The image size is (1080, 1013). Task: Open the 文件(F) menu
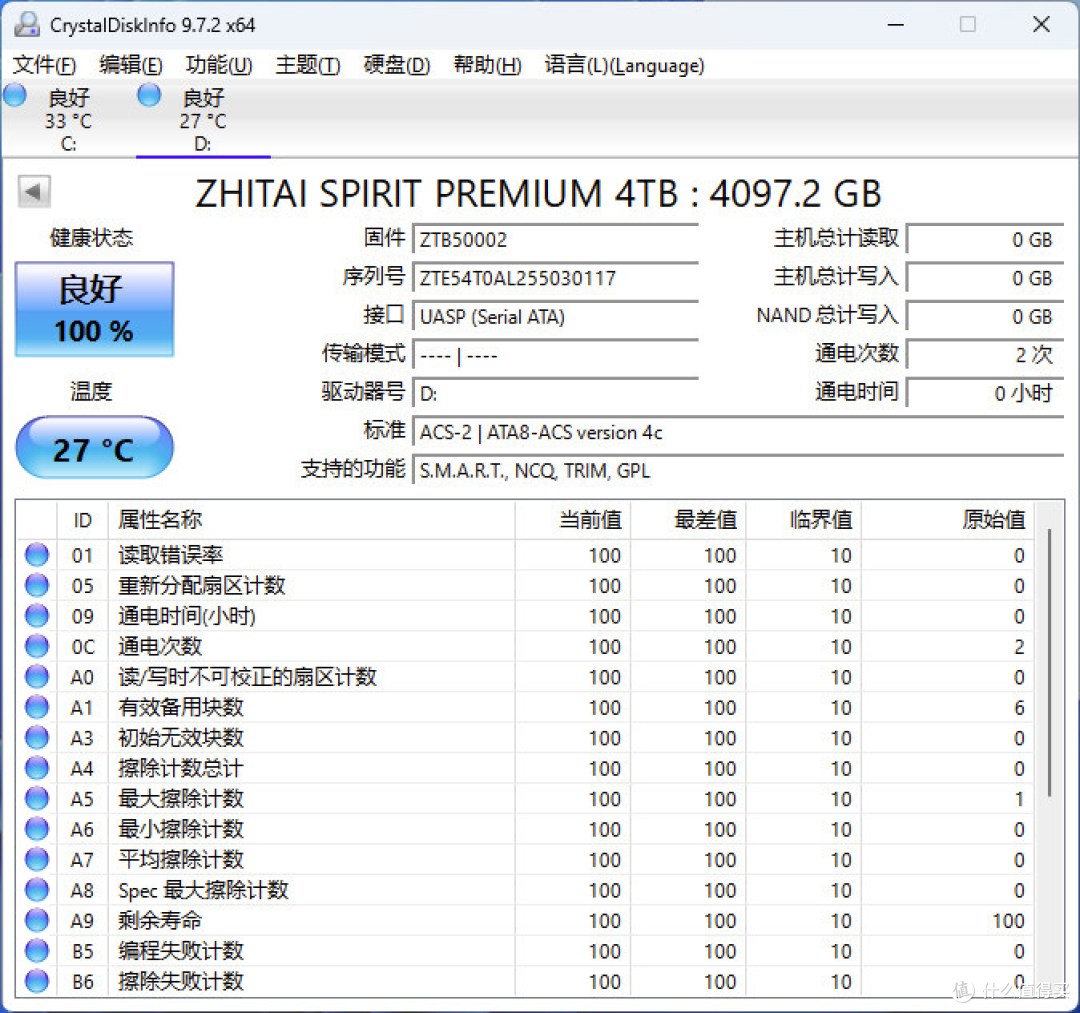tap(44, 65)
